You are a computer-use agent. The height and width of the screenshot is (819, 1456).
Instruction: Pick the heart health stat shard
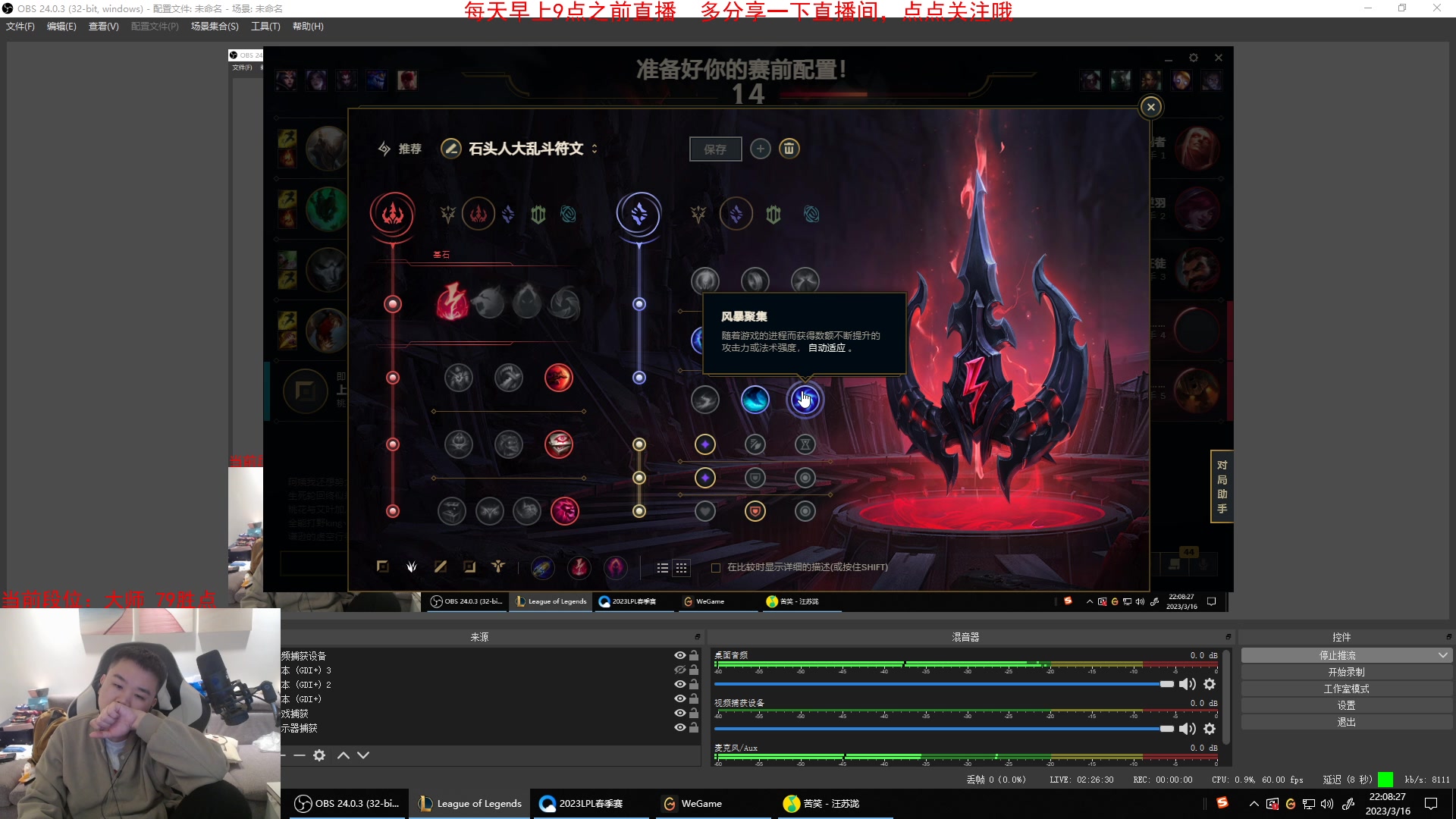coord(705,511)
